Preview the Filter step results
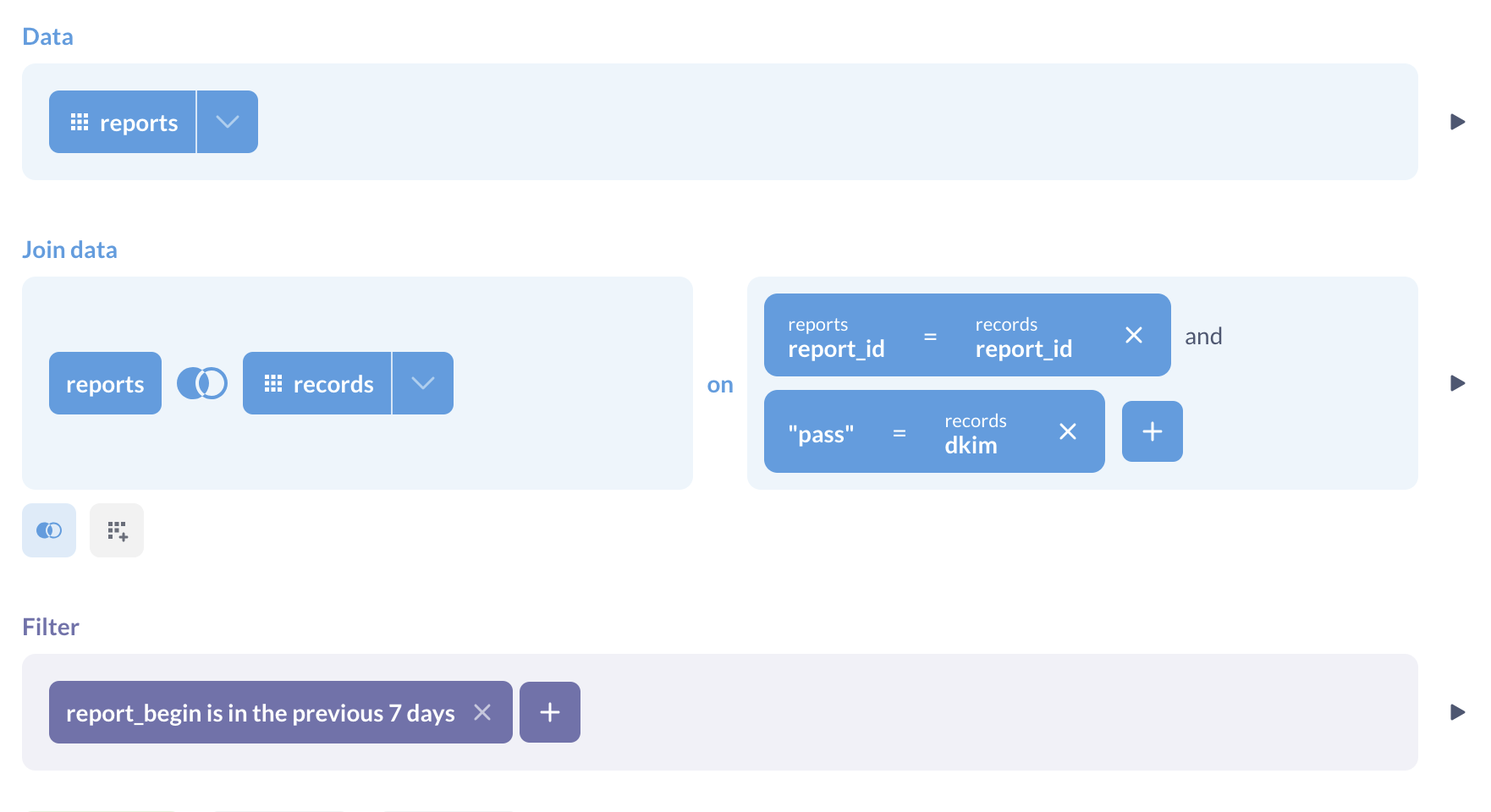The height and width of the screenshot is (812, 1491). 1457,712
